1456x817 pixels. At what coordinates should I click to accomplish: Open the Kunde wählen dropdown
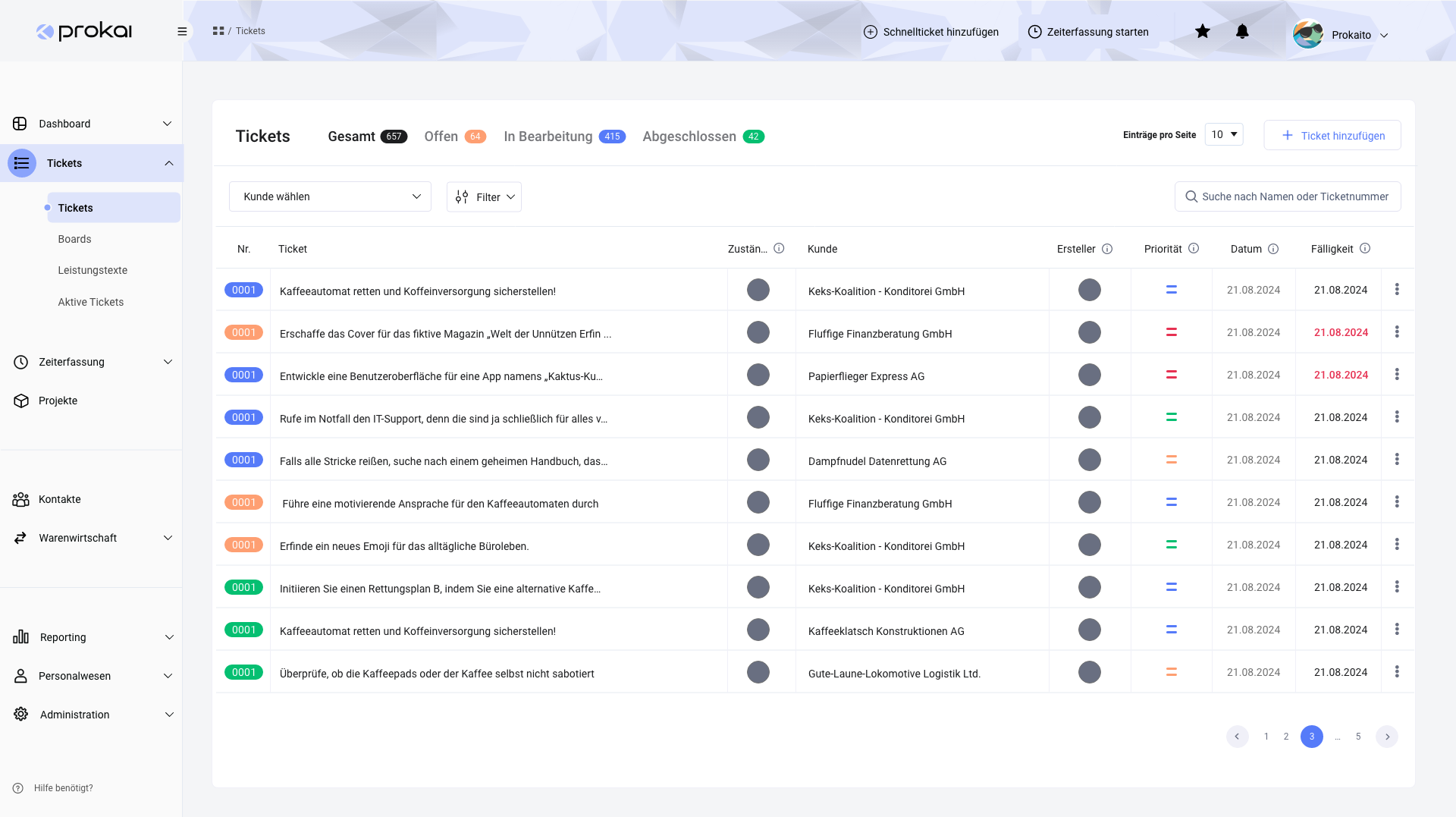330,196
